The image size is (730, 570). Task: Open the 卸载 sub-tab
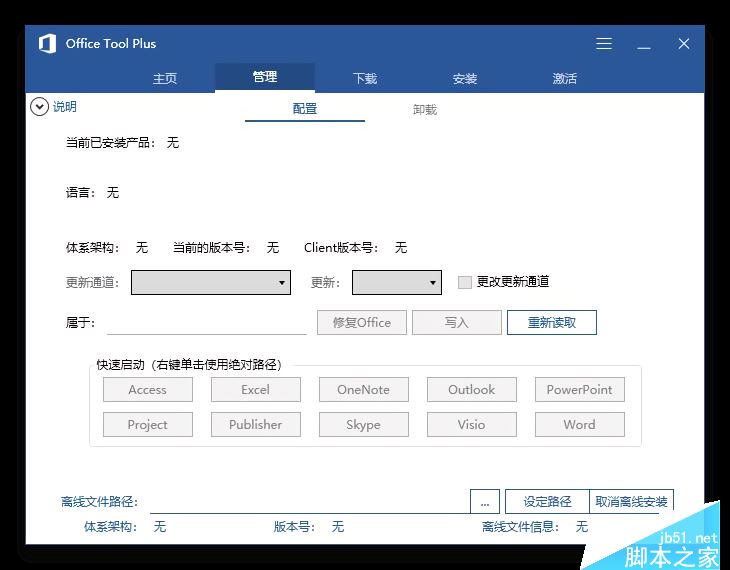[425, 110]
